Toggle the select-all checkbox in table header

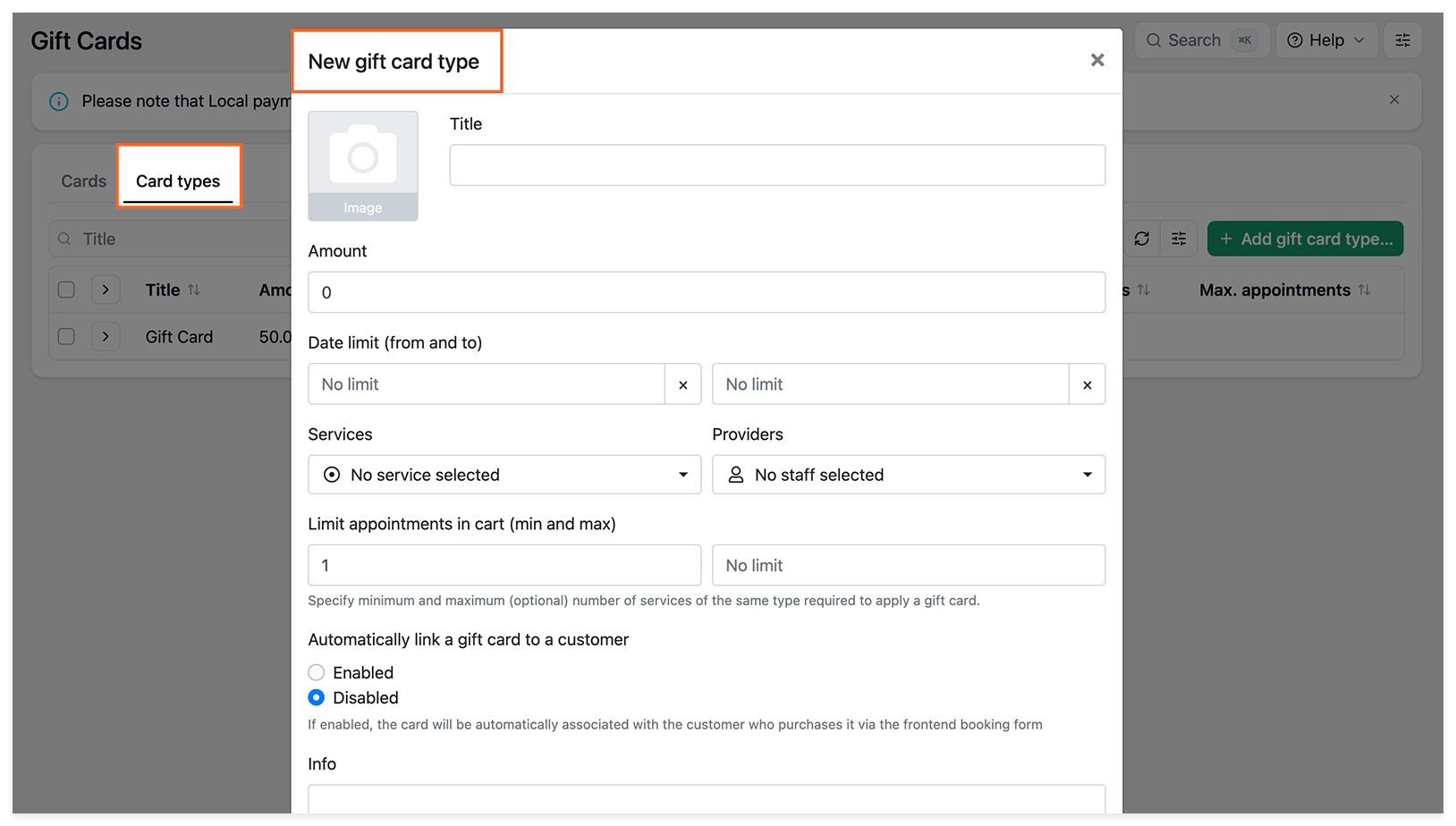(66, 290)
